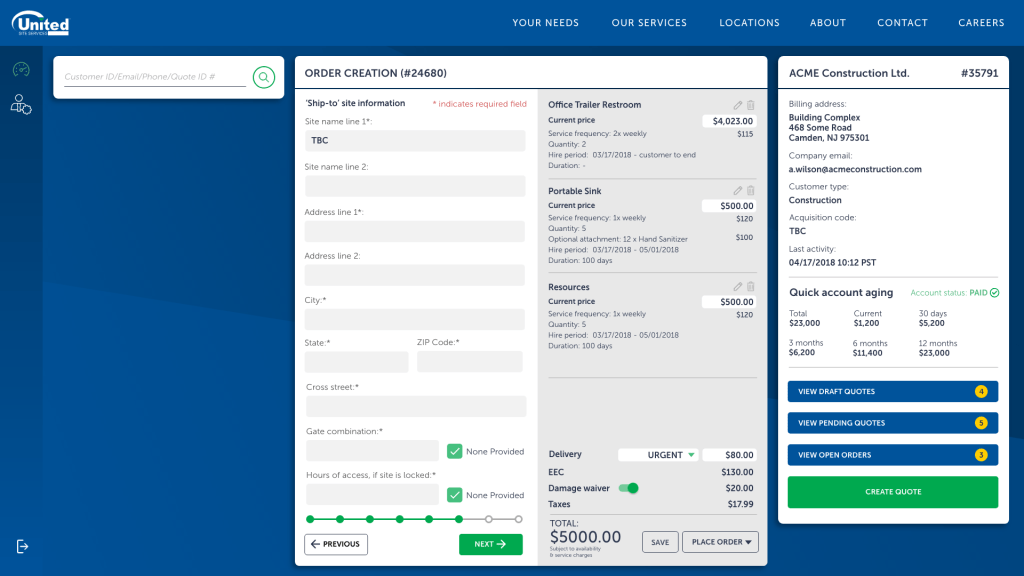The height and width of the screenshot is (576, 1024).
Task: Click the logout icon at bottom left
Action: (x=23, y=546)
